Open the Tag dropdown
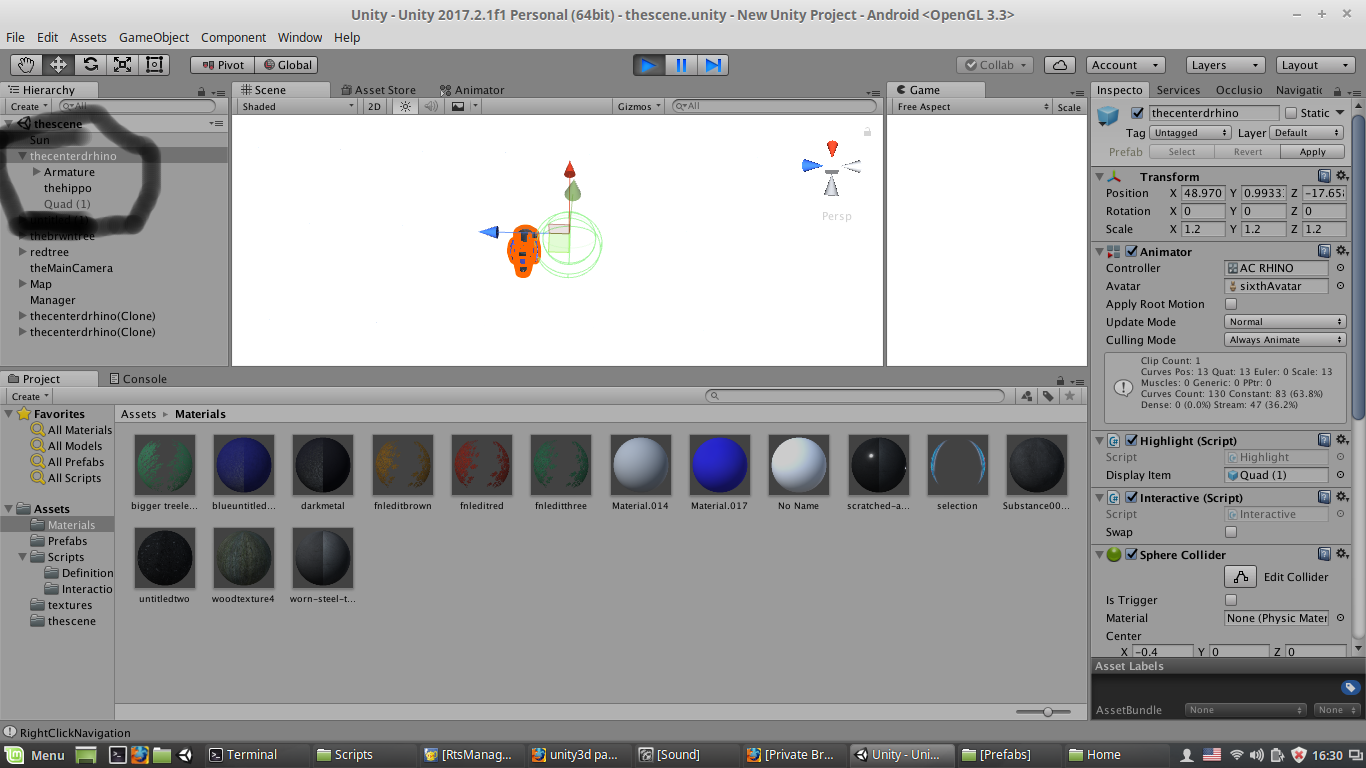The height and width of the screenshot is (768, 1366). [1190, 133]
